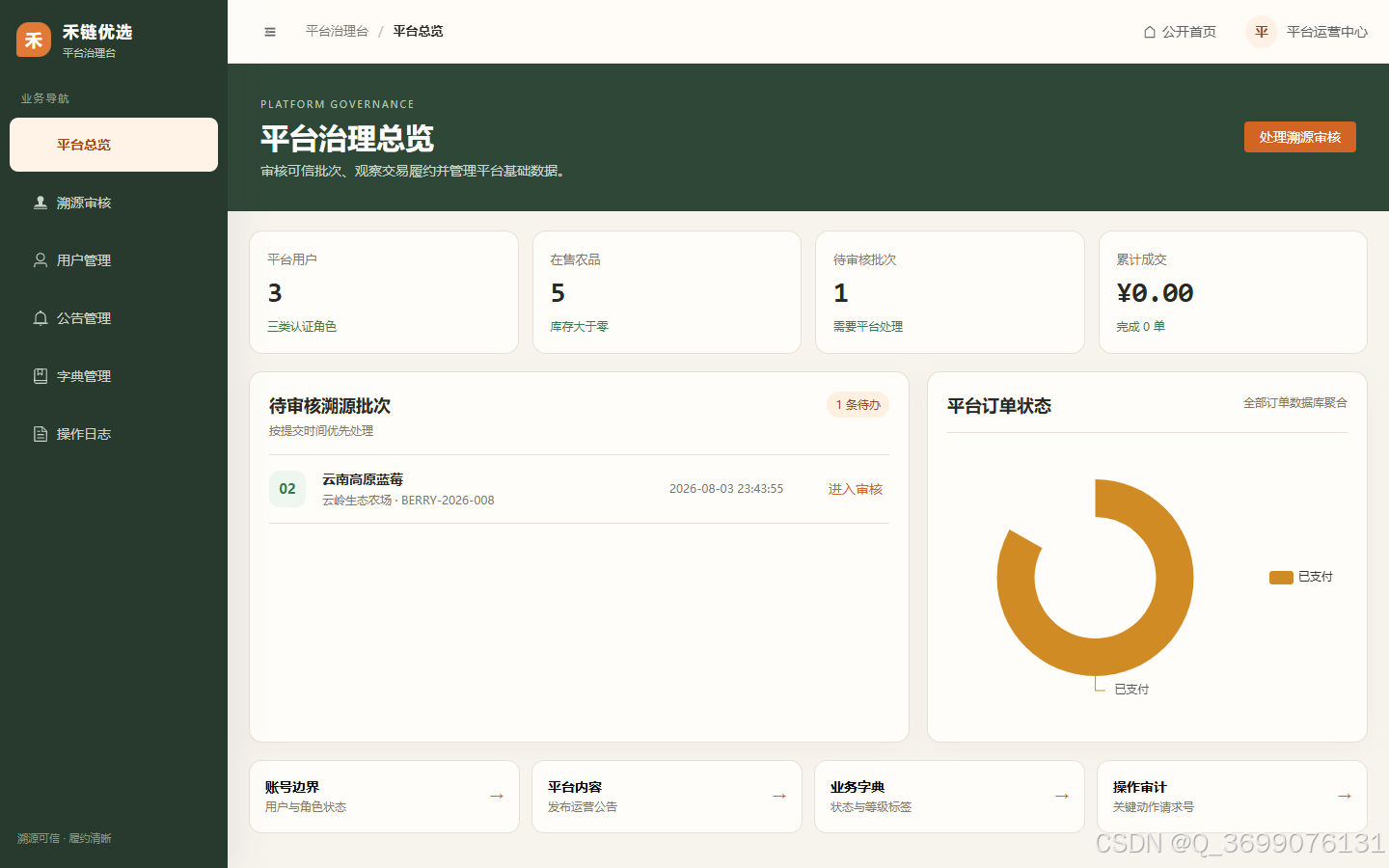Click the arrow on 平台内容 card
1389x868 pixels.
[779, 797]
